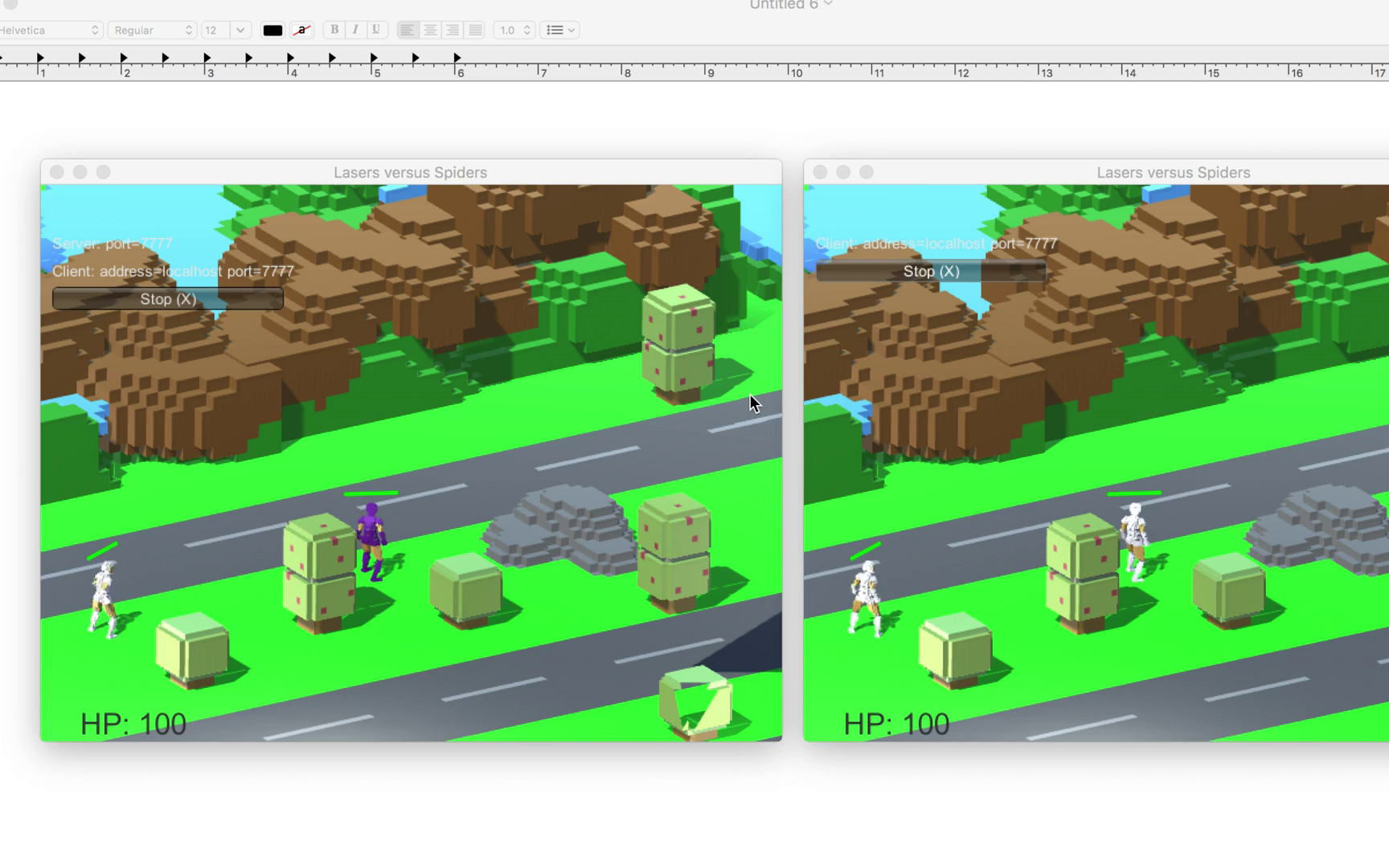Viewport: 1389px width, 868px height.
Task: Click the font size 12 field
Action: 215,30
